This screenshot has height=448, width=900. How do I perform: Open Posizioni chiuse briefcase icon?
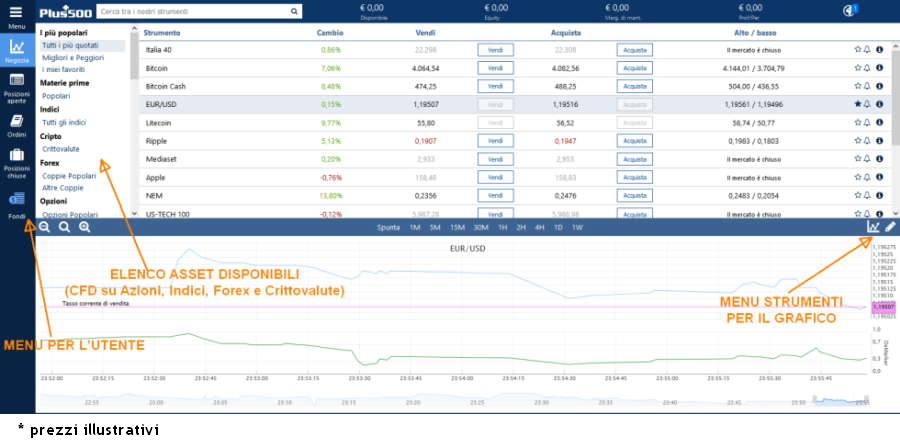coord(17,158)
